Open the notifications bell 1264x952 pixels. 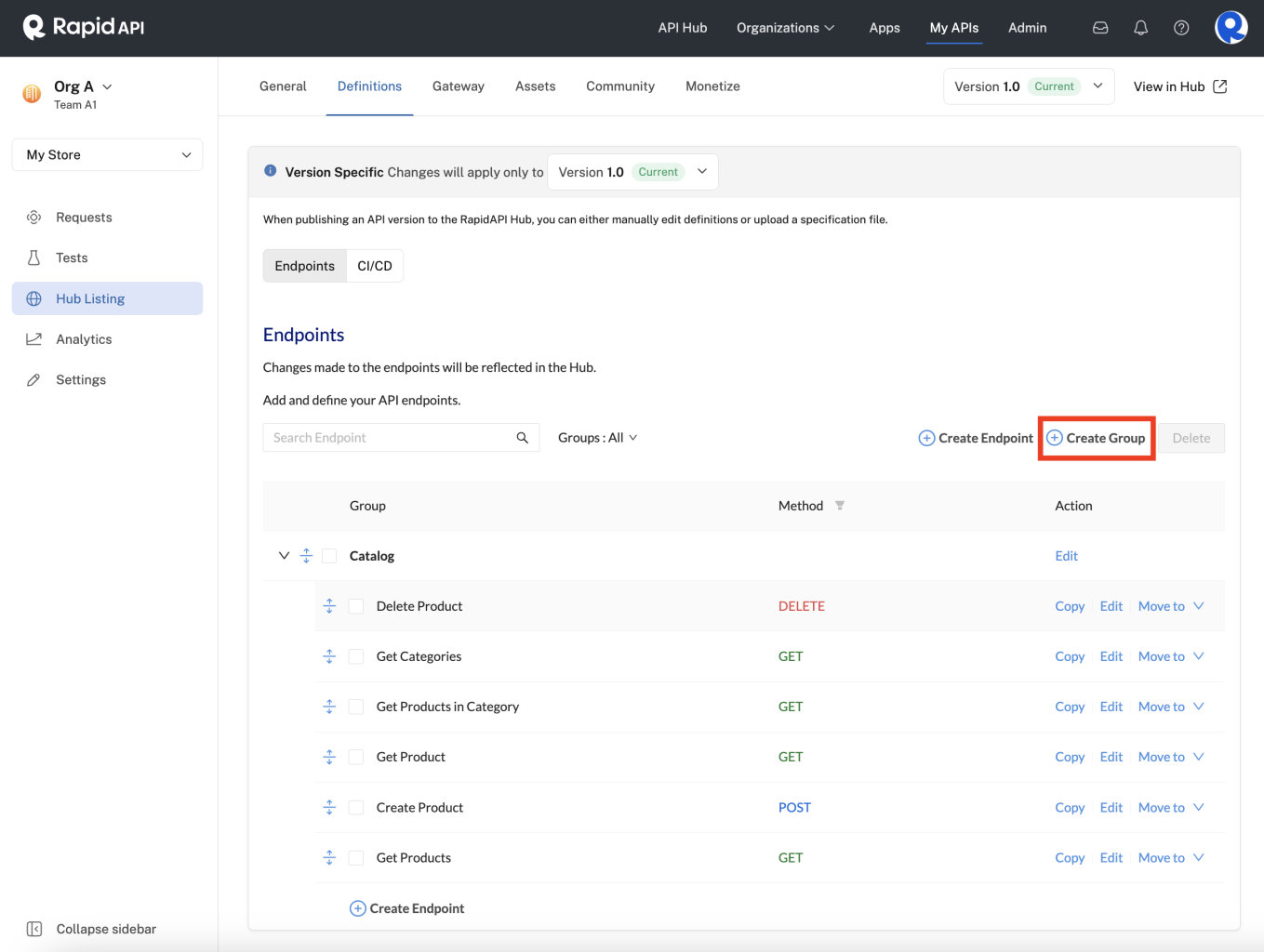pyautogui.click(x=1140, y=28)
